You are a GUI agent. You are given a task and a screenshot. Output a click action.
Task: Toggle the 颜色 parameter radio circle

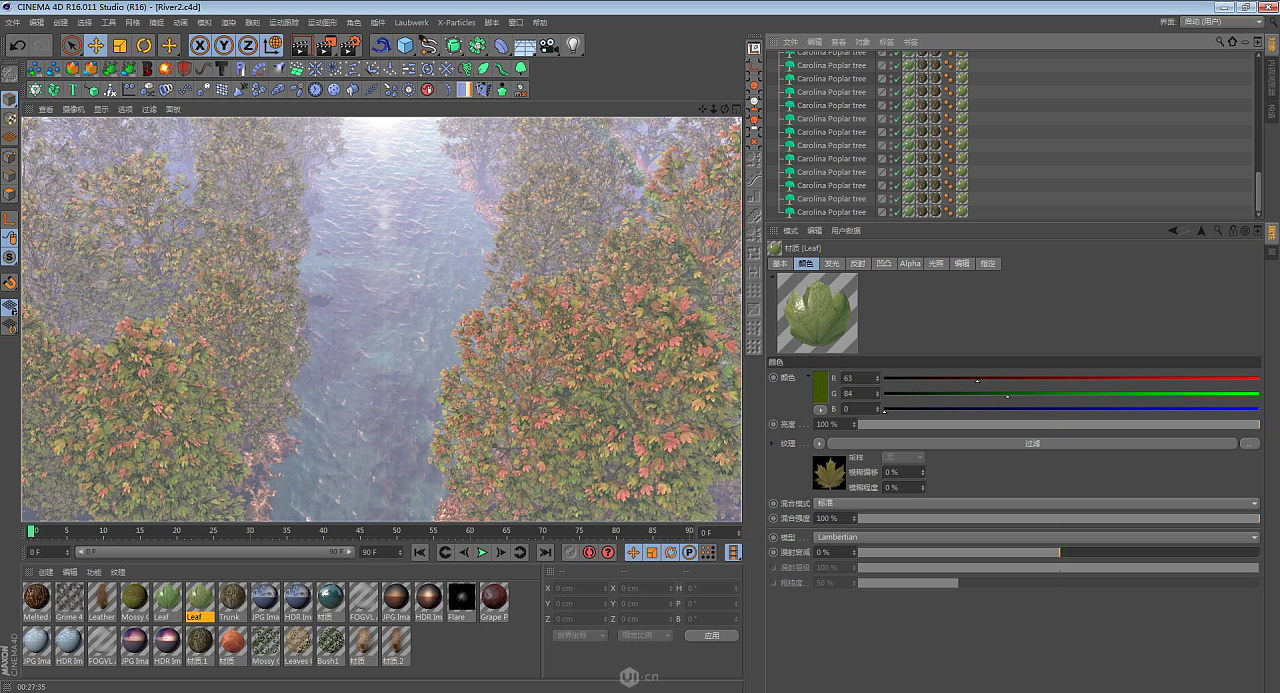tap(774, 378)
